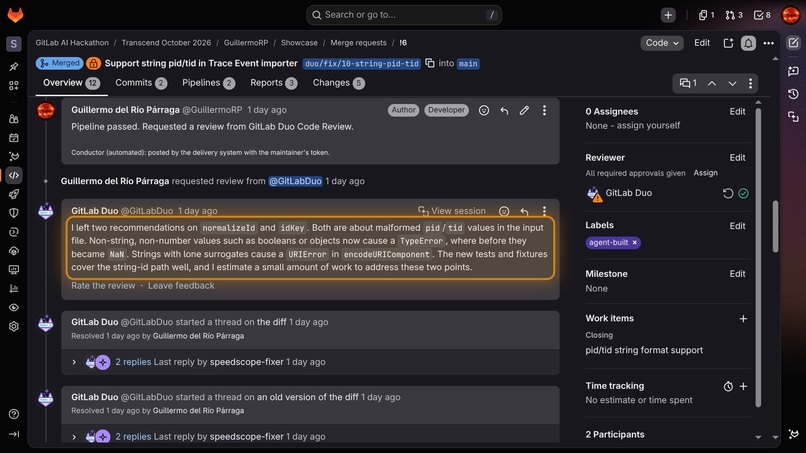Add emoji reaction to Guillermo's comment
This screenshot has height=453, width=806.
point(484,110)
